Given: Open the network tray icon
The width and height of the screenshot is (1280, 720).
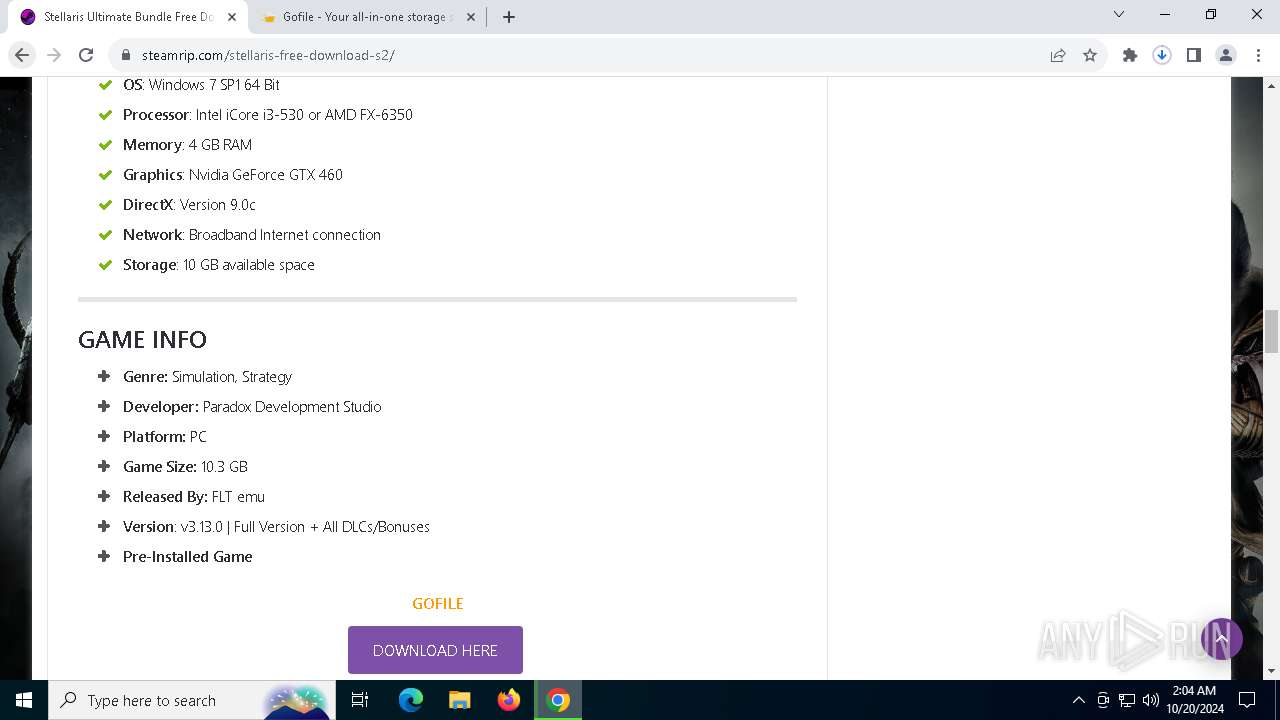Looking at the screenshot, I should click(1127, 700).
